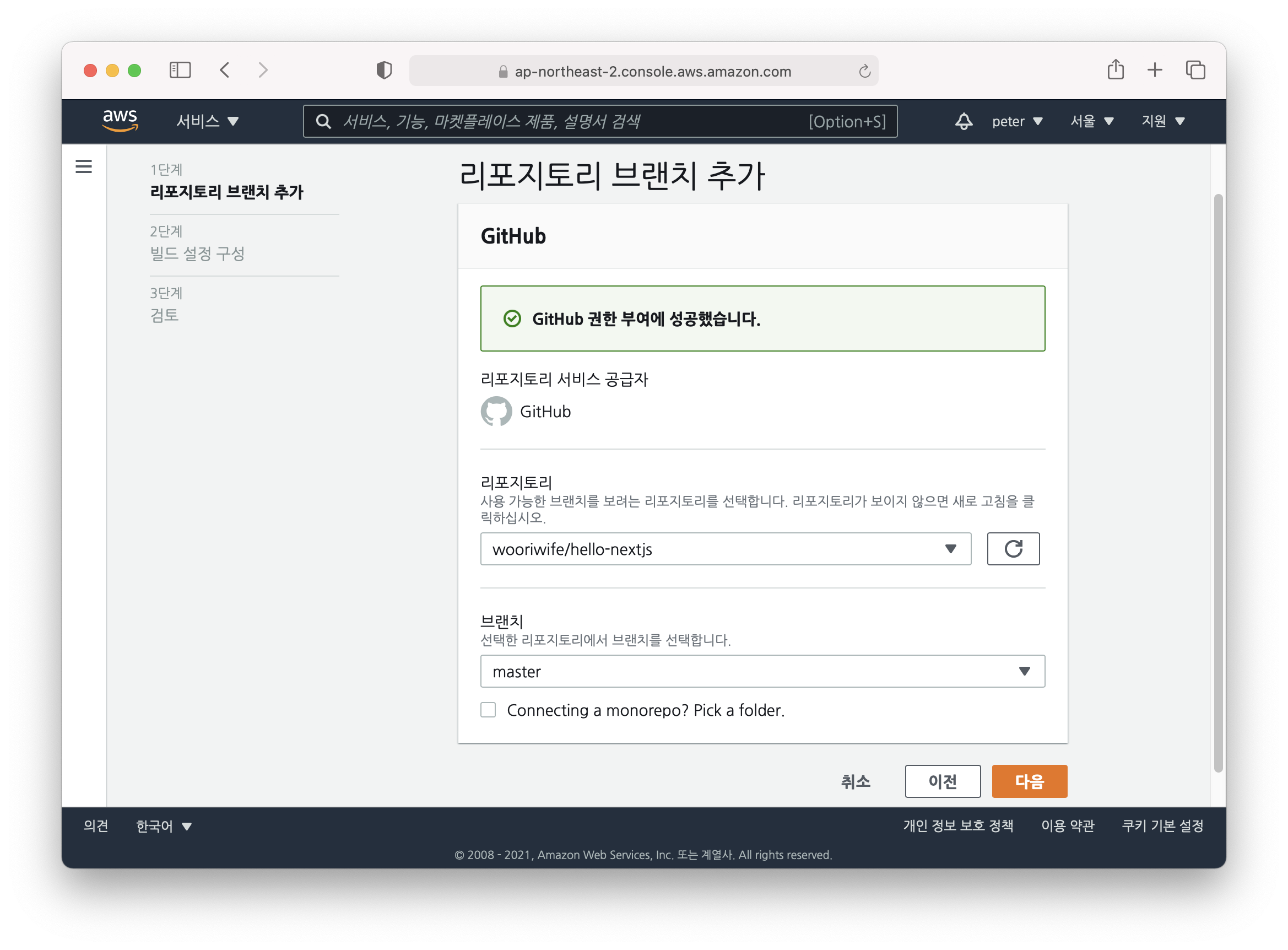Enable the monorepo folder checkbox
The height and width of the screenshot is (950, 1288).
pos(488,710)
